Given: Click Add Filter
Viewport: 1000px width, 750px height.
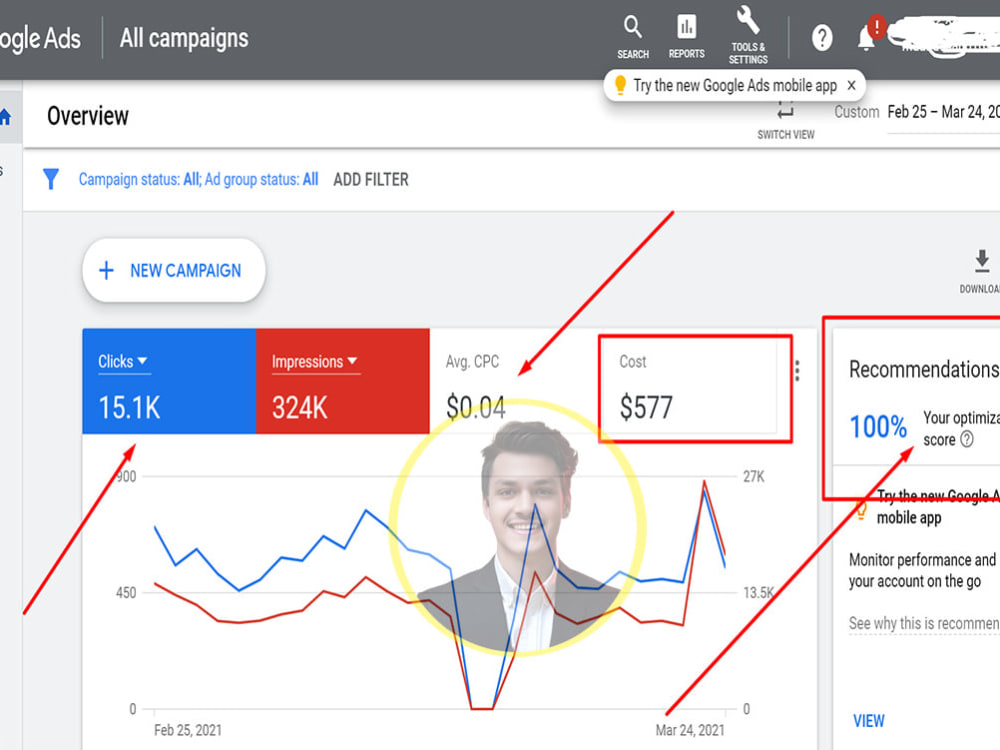Looking at the screenshot, I should click(371, 180).
